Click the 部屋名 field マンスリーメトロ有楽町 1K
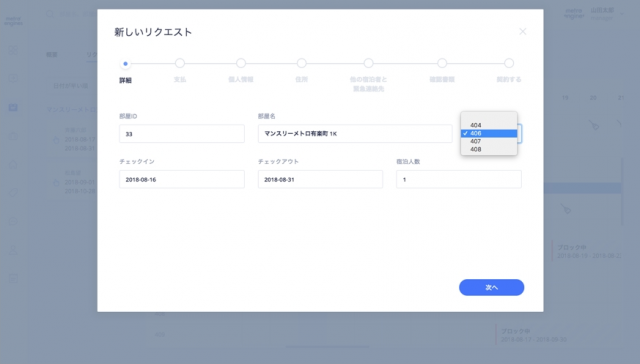This screenshot has height=364, width=640. coord(355,134)
